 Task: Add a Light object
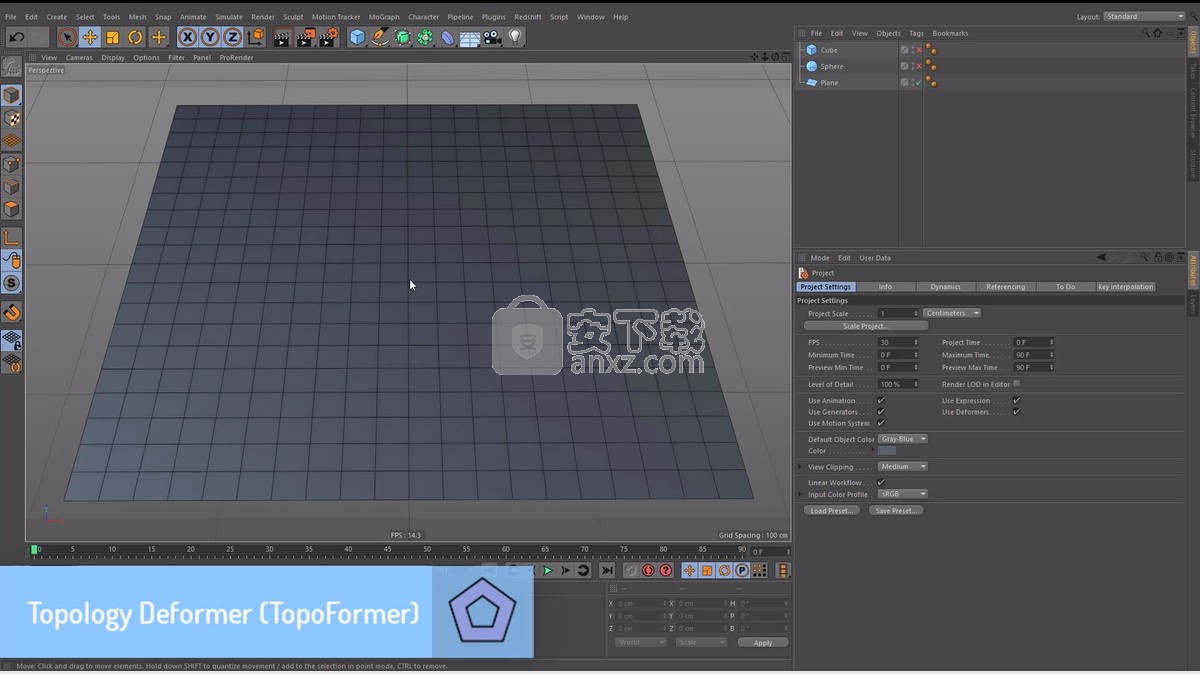515,37
